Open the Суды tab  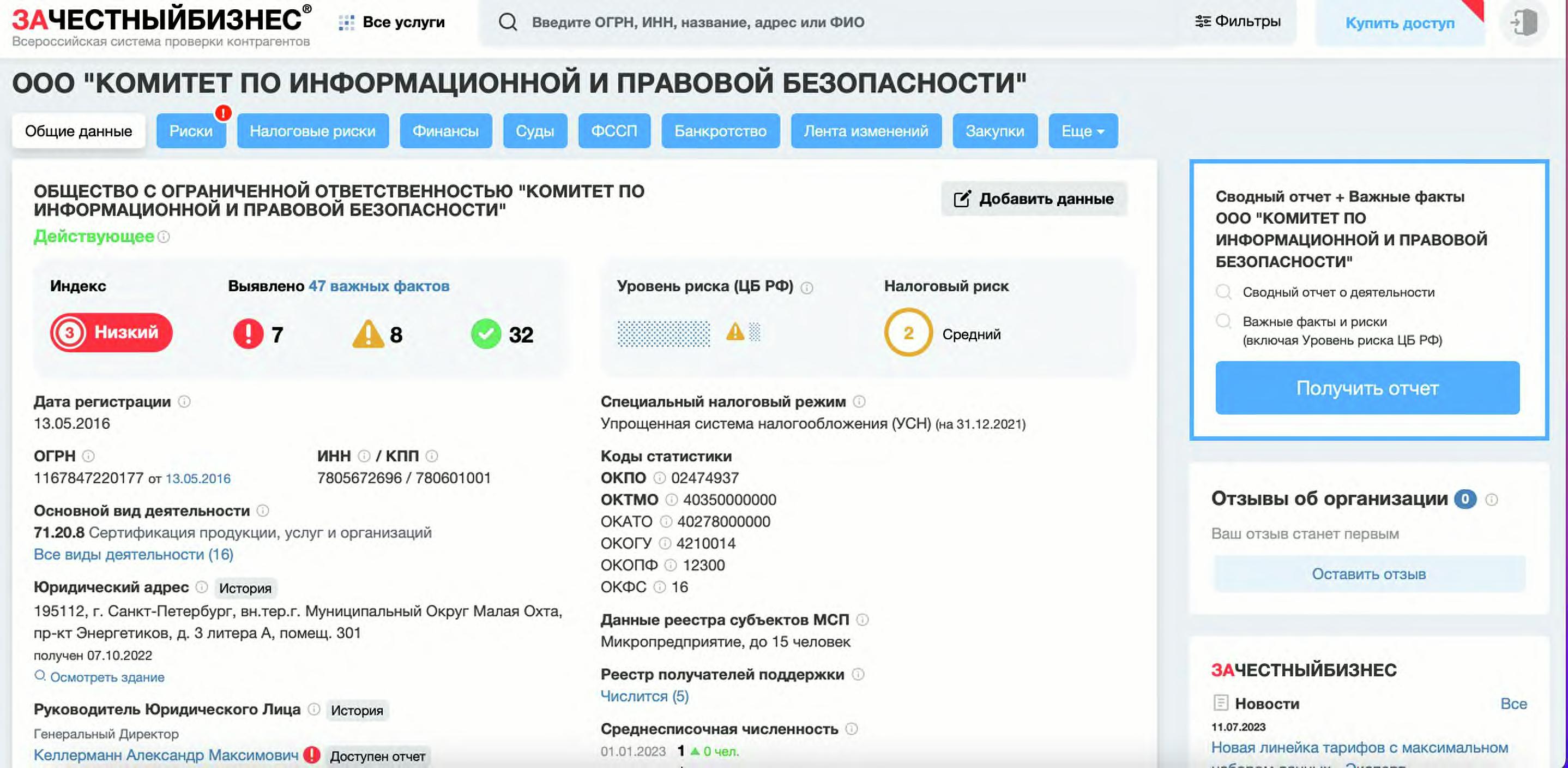click(535, 131)
